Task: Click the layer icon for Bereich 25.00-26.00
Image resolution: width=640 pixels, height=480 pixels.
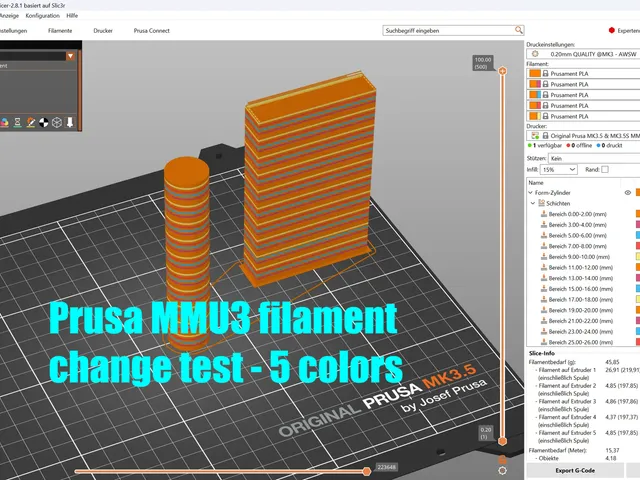Action: (544, 342)
